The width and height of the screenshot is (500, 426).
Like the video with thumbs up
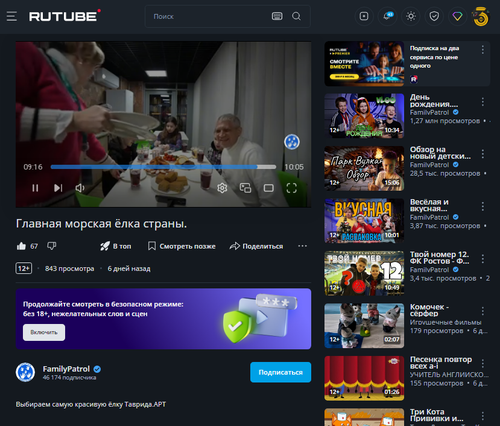[x=21, y=246]
